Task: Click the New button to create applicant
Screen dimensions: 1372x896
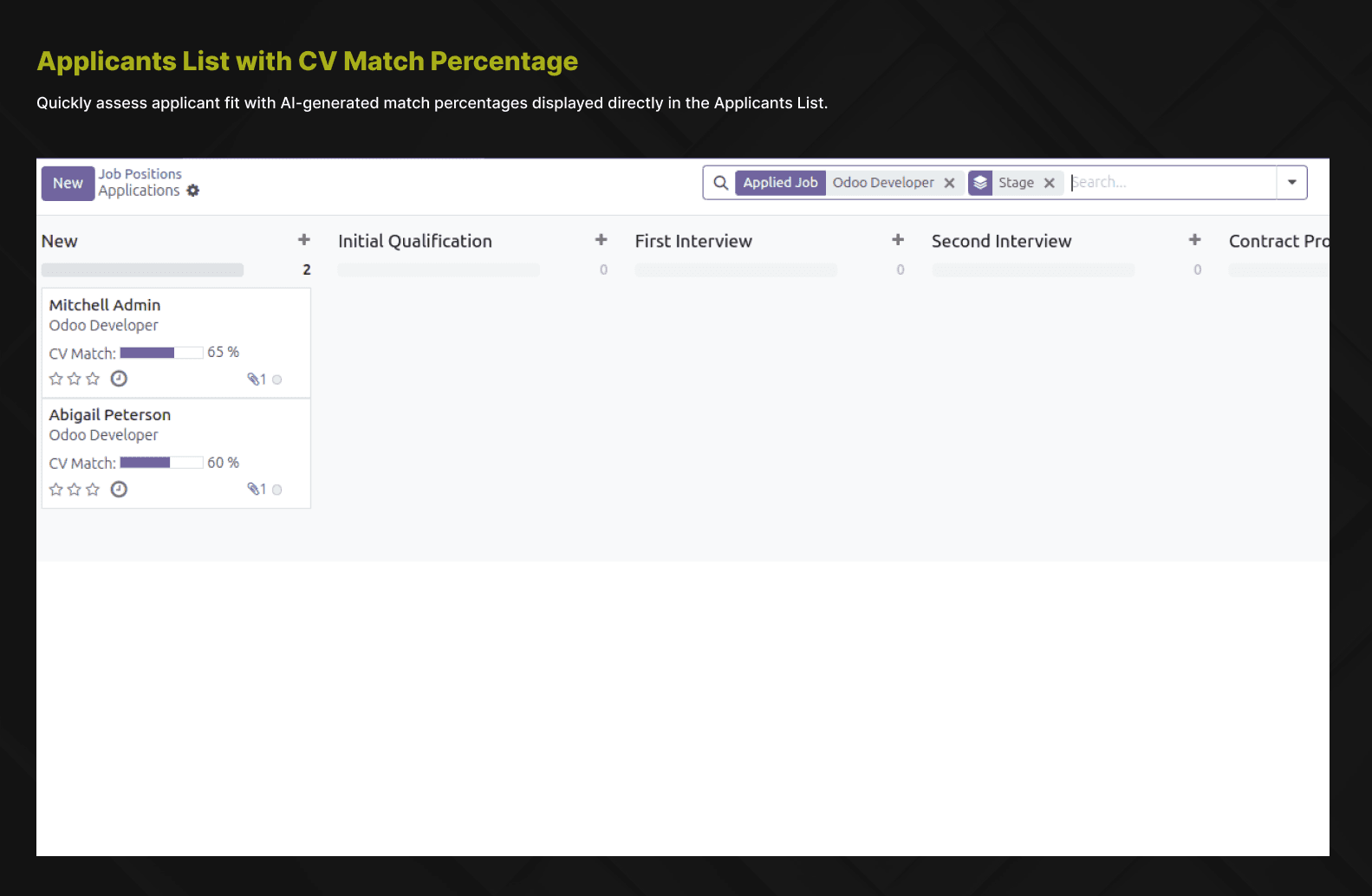Action: click(x=68, y=184)
